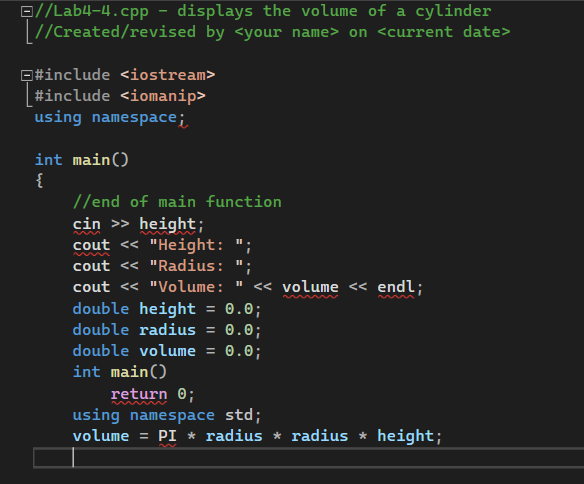Place cursor on iostream include
The image size is (584, 484).
point(125,75)
